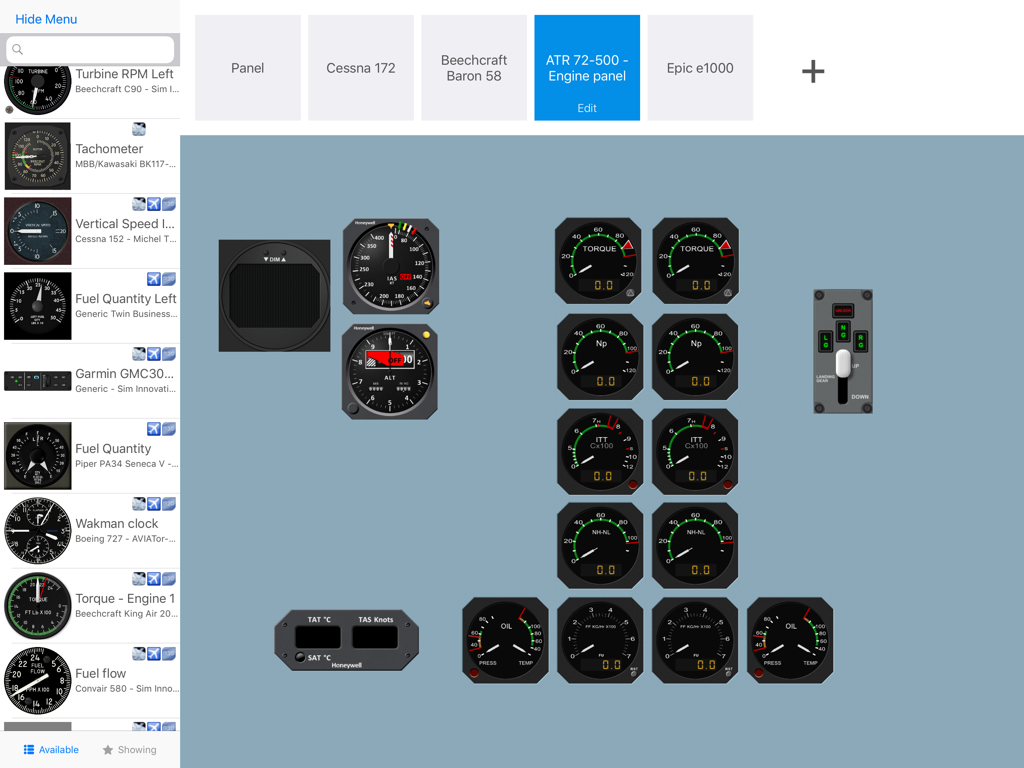Select the Epic e1000 panel
Screen dimensions: 1024x768
tap(700, 67)
